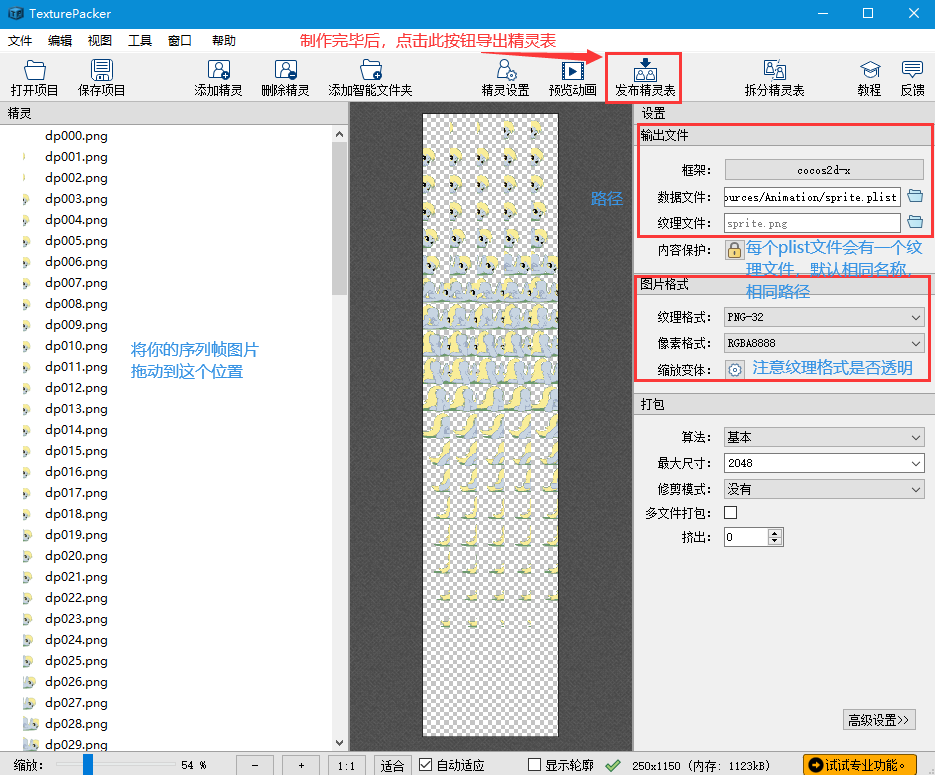Image resolution: width=935 pixels, height=775 pixels.
Task: Open the 教程 tutorial
Action: 869,79
